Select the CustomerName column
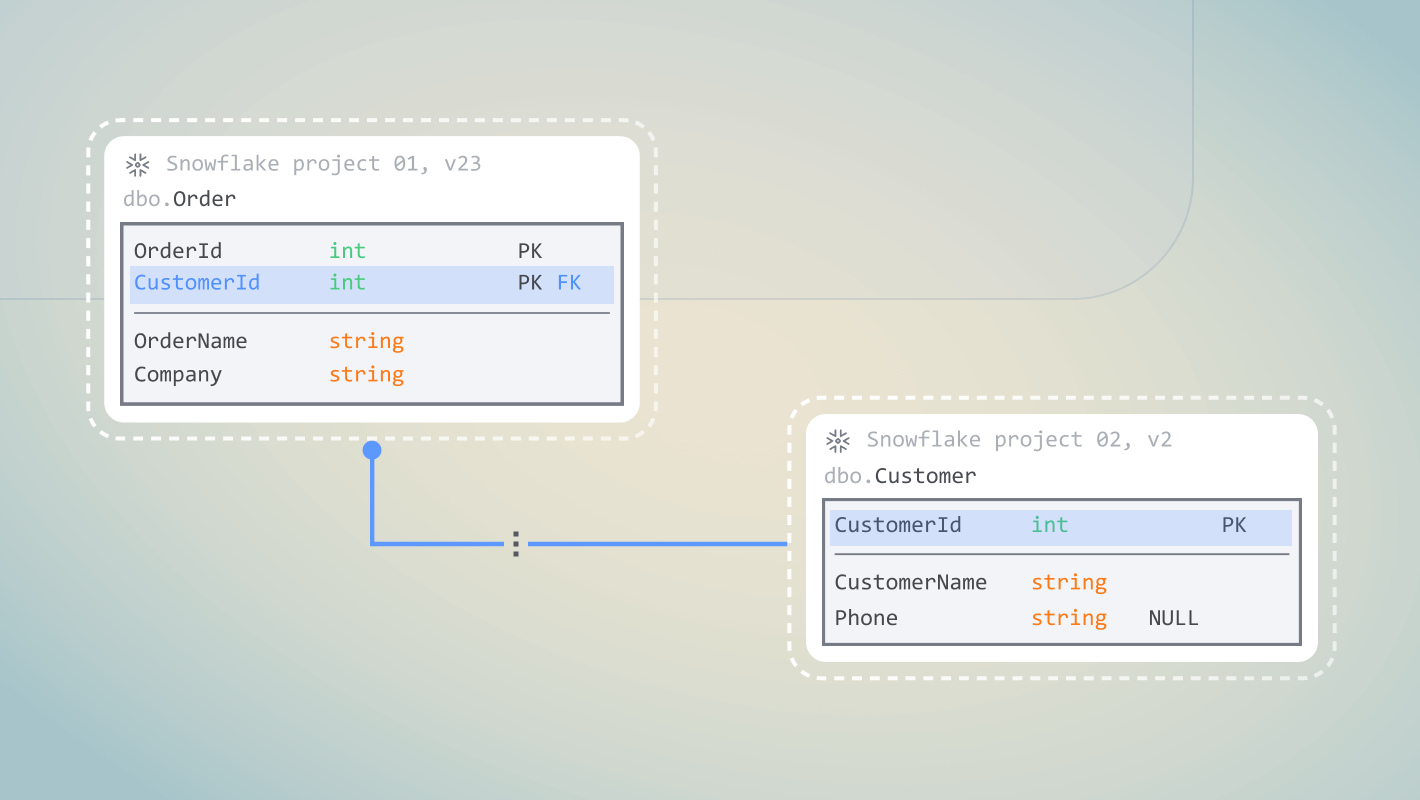The width and height of the screenshot is (1420, 800). pyautogui.click(x=911, y=583)
